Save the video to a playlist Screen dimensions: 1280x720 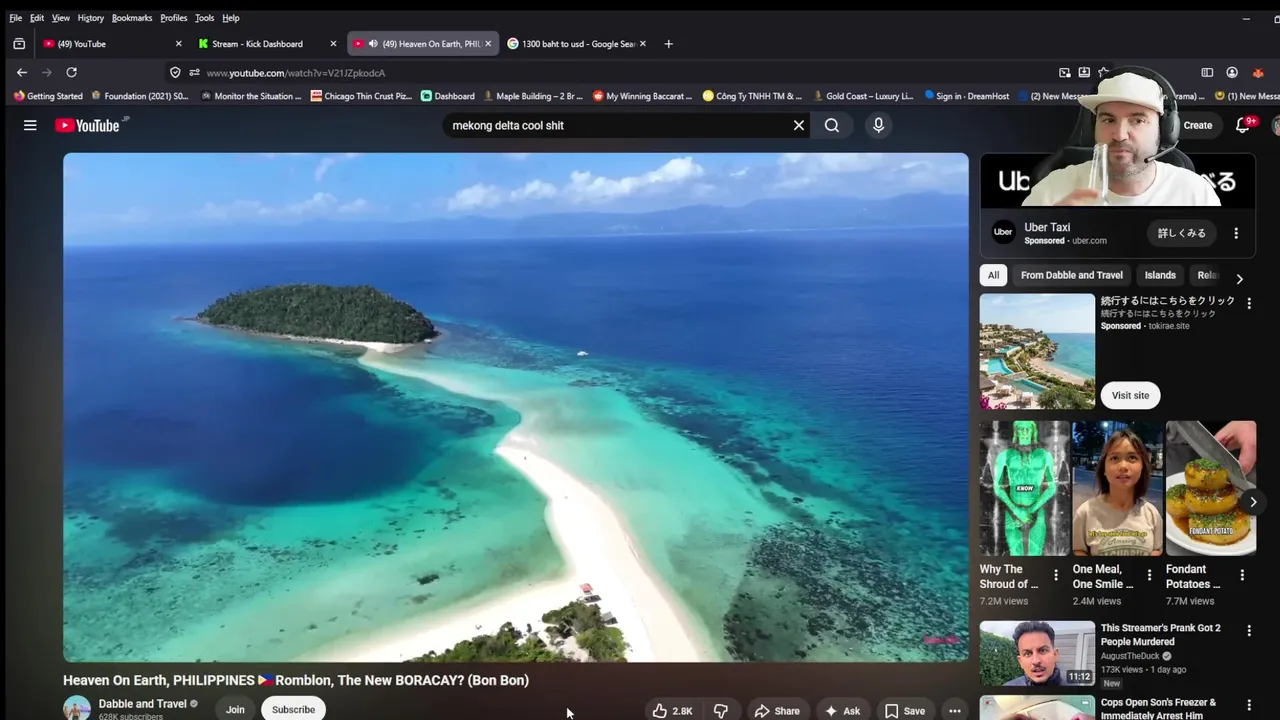click(x=905, y=710)
